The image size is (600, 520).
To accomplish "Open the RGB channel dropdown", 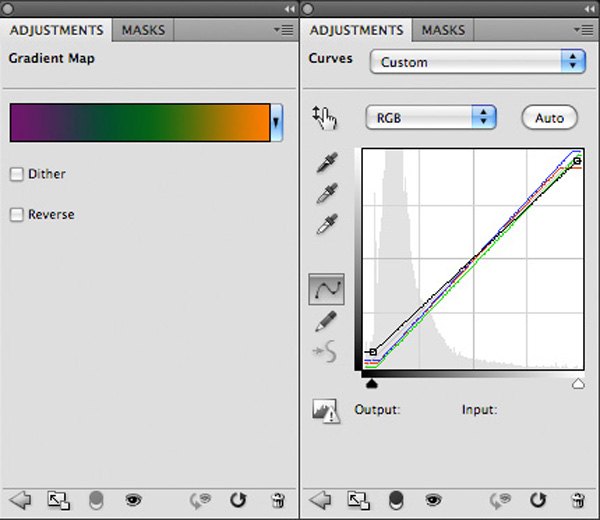I will click(x=431, y=117).
